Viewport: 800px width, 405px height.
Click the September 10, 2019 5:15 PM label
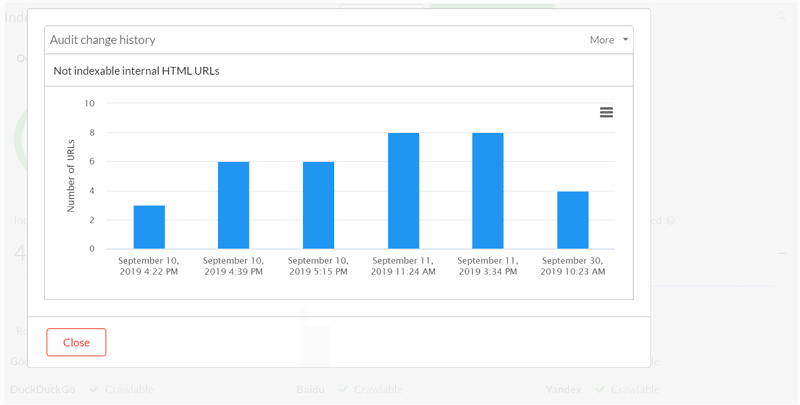(318, 266)
